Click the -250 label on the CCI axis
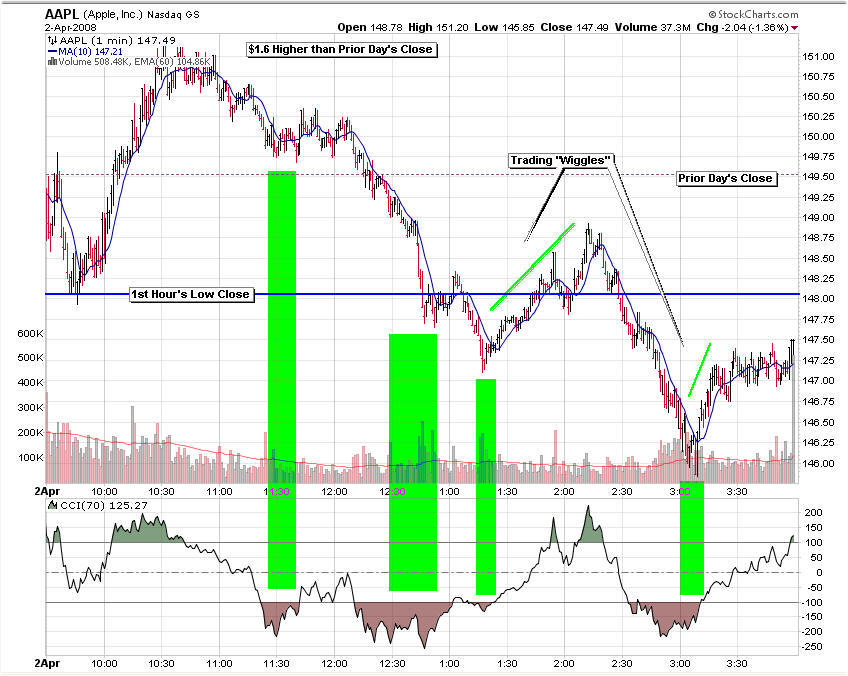The image size is (848, 676). (x=812, y=647)
